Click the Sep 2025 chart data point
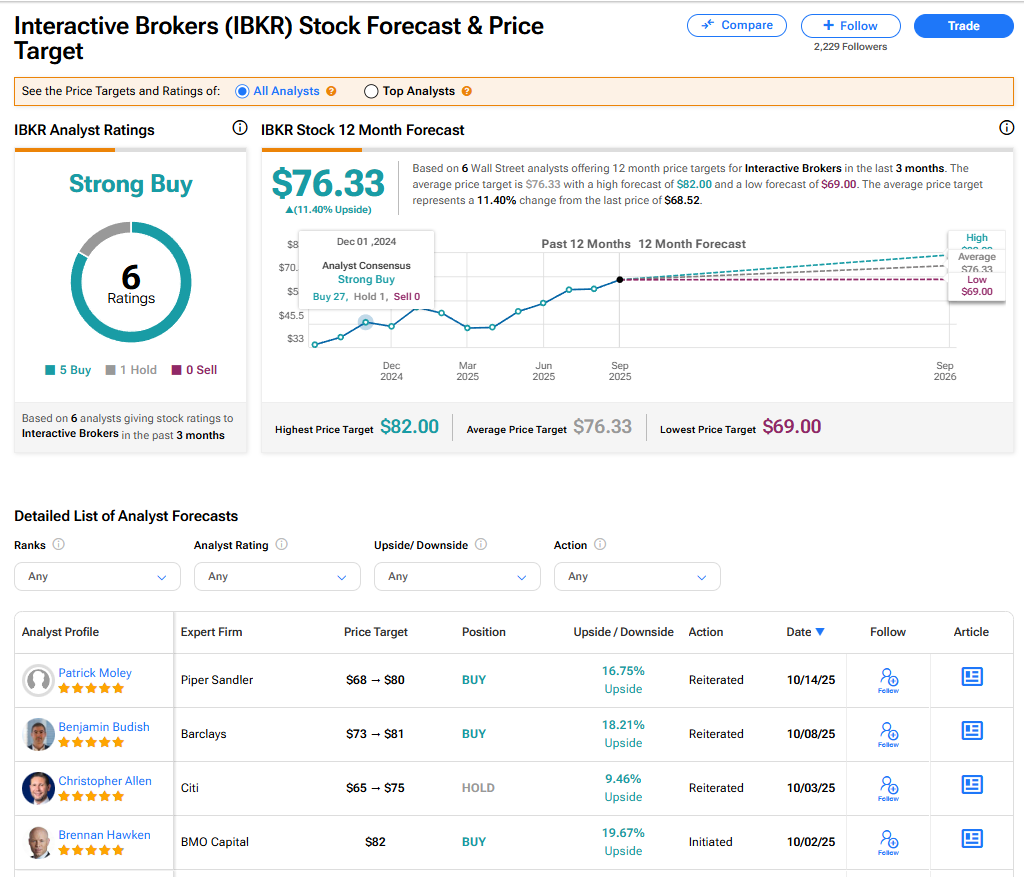Screen dimensions: 1024x877 tap(620, 280)
